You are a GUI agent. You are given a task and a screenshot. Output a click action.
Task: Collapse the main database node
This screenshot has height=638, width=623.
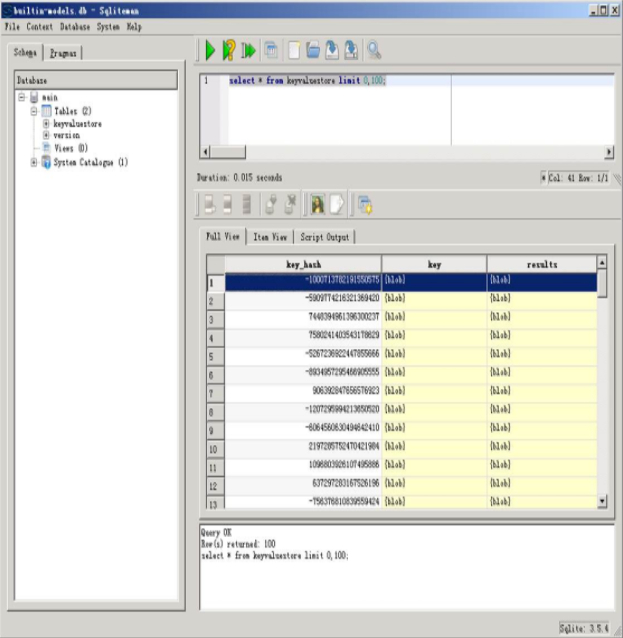(22, 97)
